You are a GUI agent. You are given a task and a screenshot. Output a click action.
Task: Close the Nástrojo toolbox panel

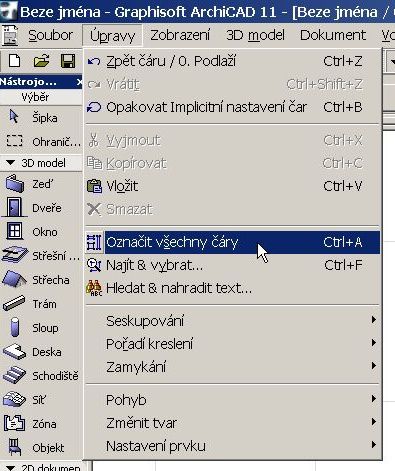(79, 82)
